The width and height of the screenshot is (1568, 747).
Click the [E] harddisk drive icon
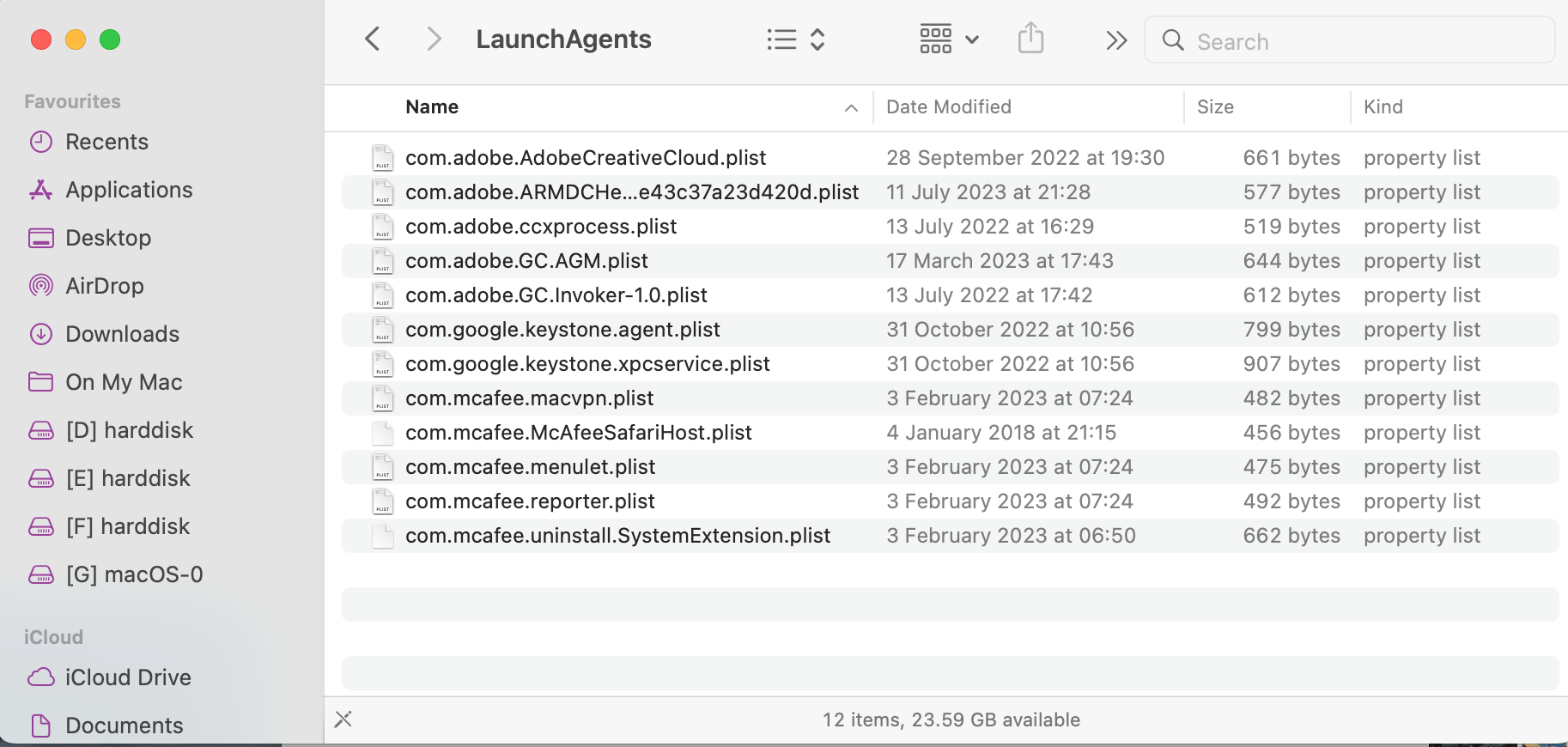click(x=41, y=478)
